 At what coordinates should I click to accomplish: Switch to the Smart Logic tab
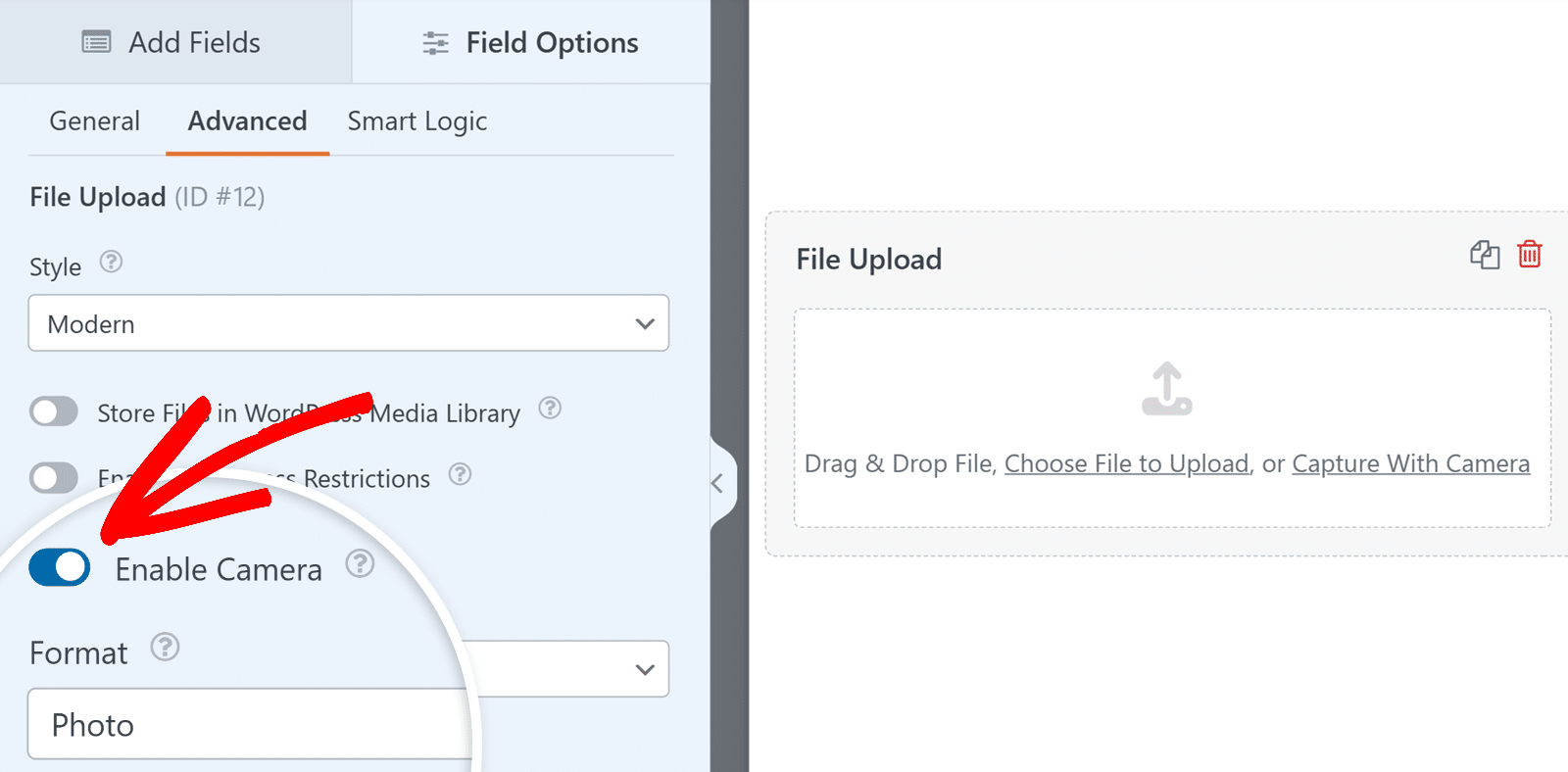point(417,121)
